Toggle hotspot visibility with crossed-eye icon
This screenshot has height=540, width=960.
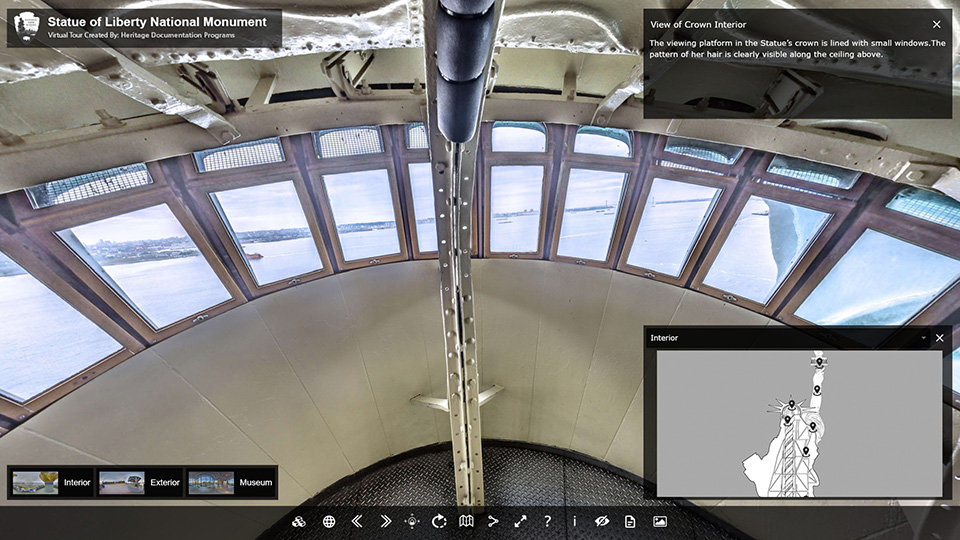coord(602,521)
